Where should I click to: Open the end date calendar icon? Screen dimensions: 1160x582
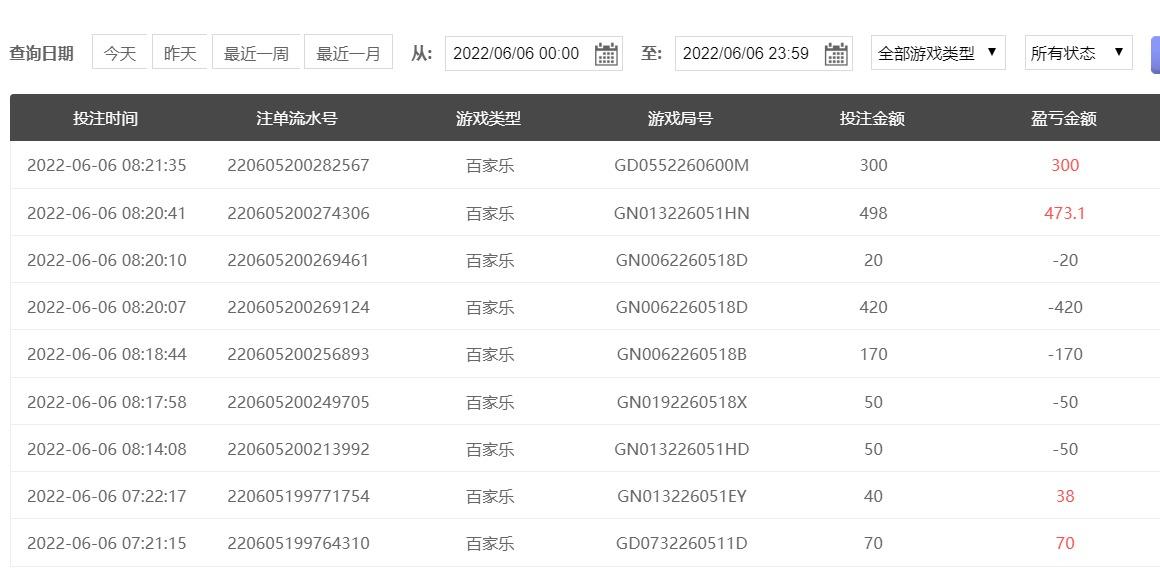click(836, 54)
